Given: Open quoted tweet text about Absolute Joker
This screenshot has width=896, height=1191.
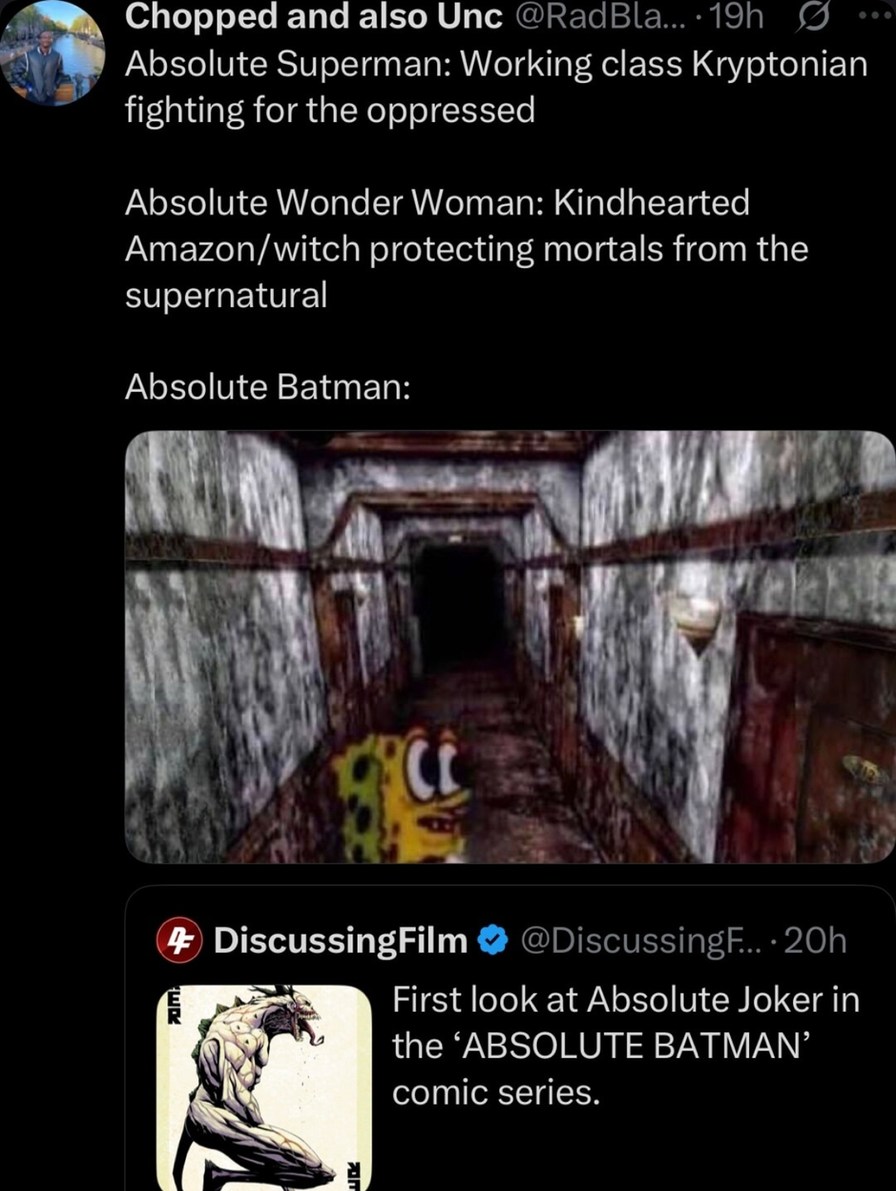Looking at the screenshot, I should point(626,1046).
